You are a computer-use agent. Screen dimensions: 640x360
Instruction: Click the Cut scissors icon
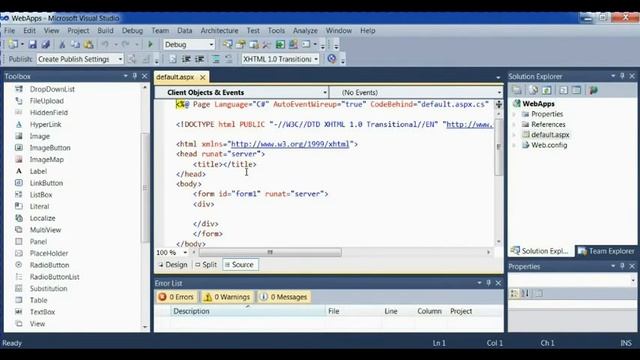coord(62,44)
